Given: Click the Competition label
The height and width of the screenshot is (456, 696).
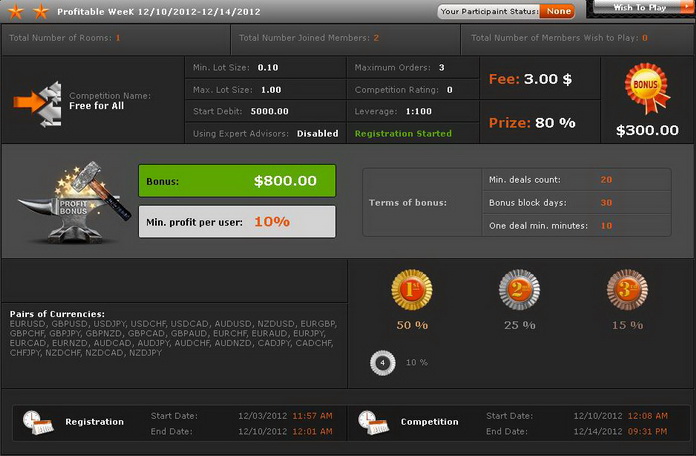Looking at the screenshot, I should coord(430,422).
